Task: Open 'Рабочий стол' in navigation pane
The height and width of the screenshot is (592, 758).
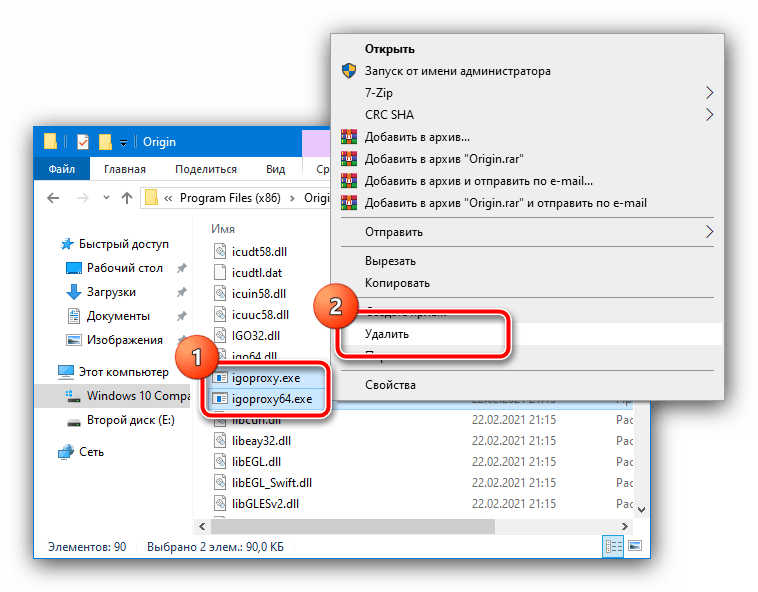Action: point(125,268)
